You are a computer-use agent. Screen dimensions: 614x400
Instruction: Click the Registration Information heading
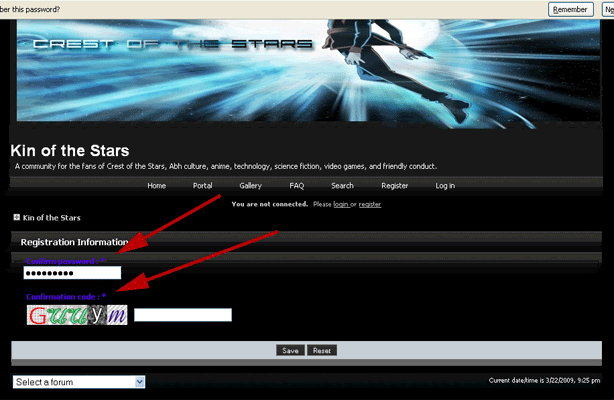pos(74,242)
